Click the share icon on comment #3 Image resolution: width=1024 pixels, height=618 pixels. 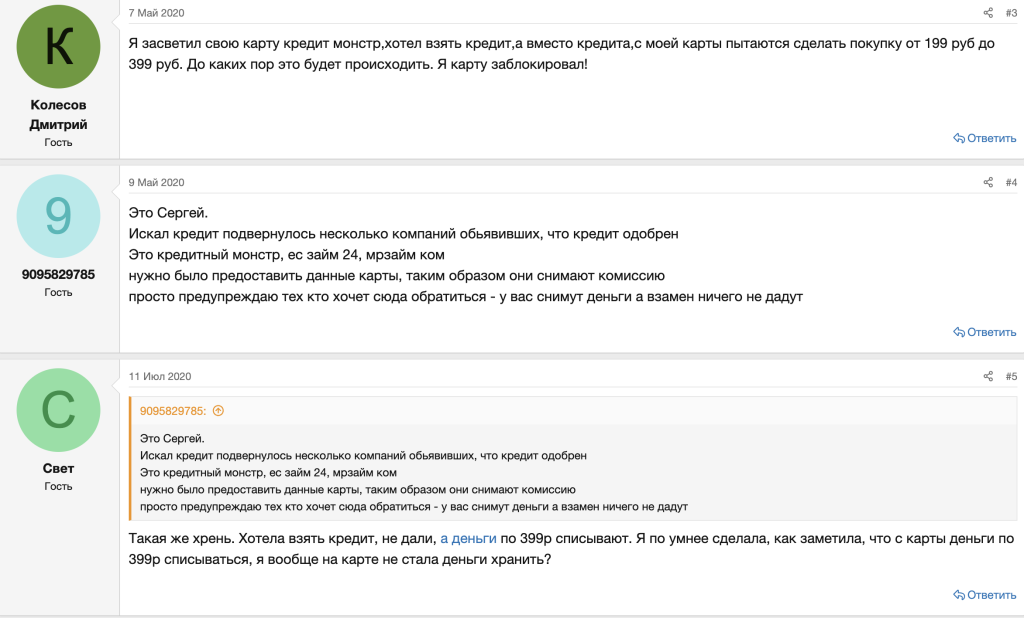click(986, 12)
